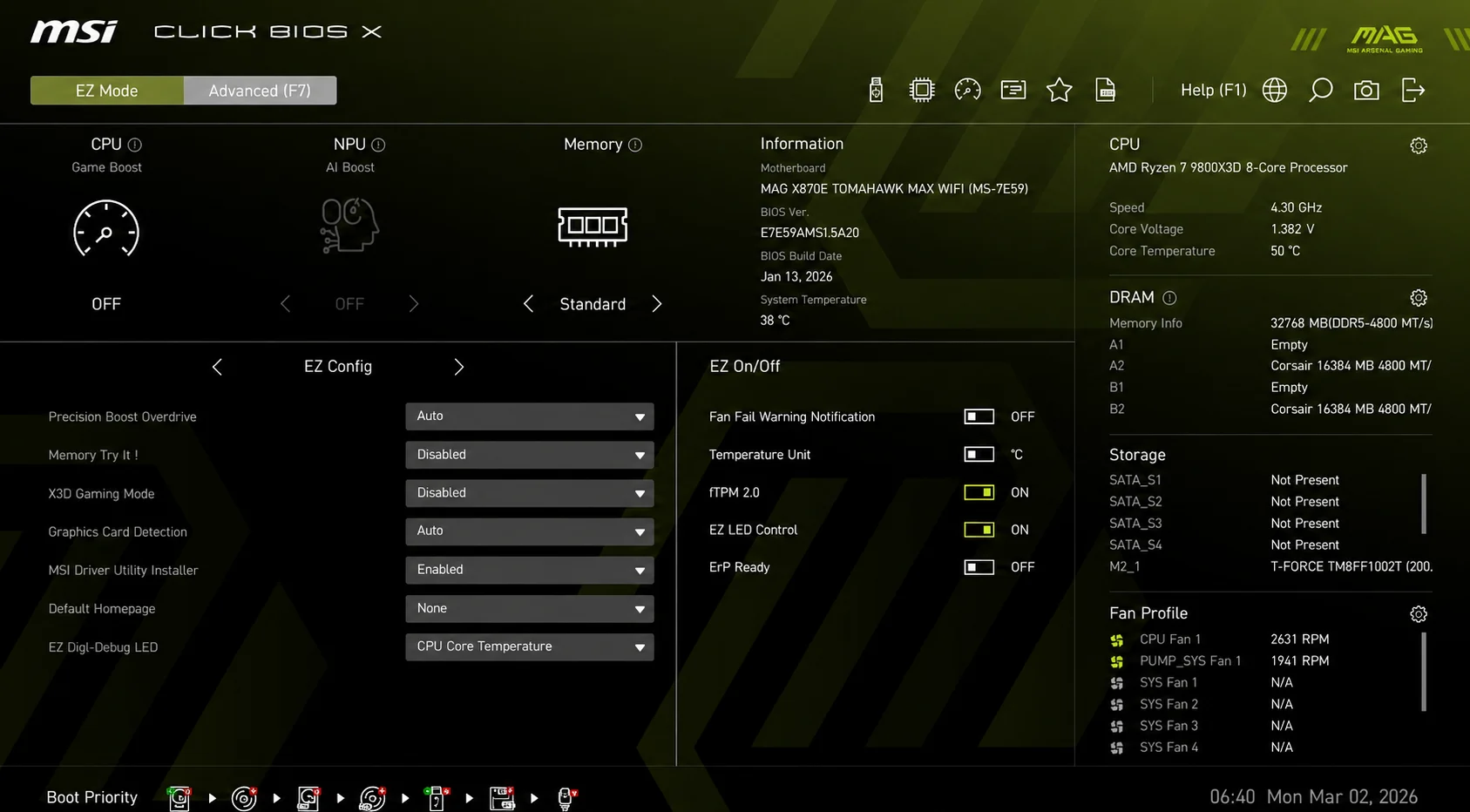Click the exit door-arrow icon
The image size is (1470, 812).
click(1412, 90)
